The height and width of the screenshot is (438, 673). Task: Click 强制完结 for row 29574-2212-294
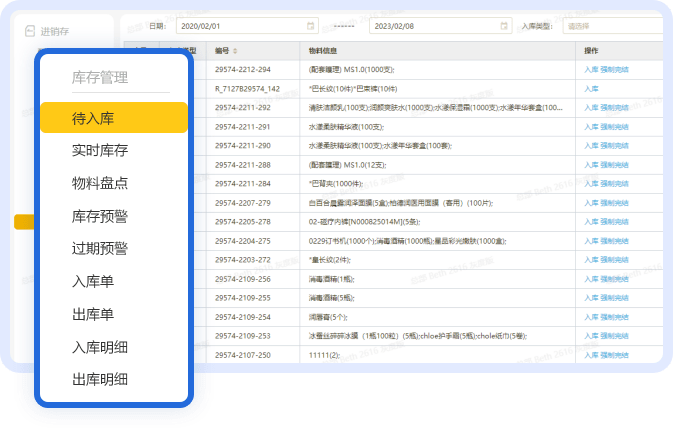click(614, 70)
